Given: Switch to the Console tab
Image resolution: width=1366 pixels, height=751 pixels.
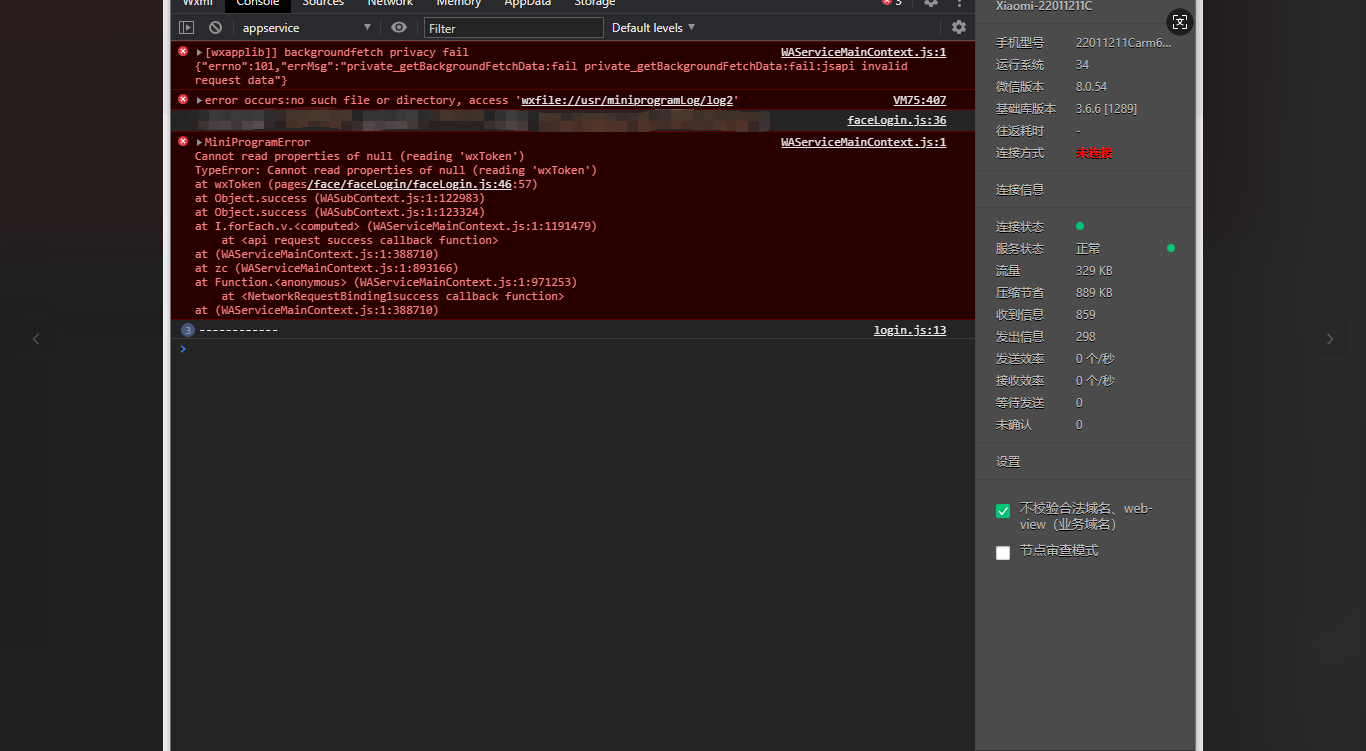Looking at the screenshot, I should (258, 3).
